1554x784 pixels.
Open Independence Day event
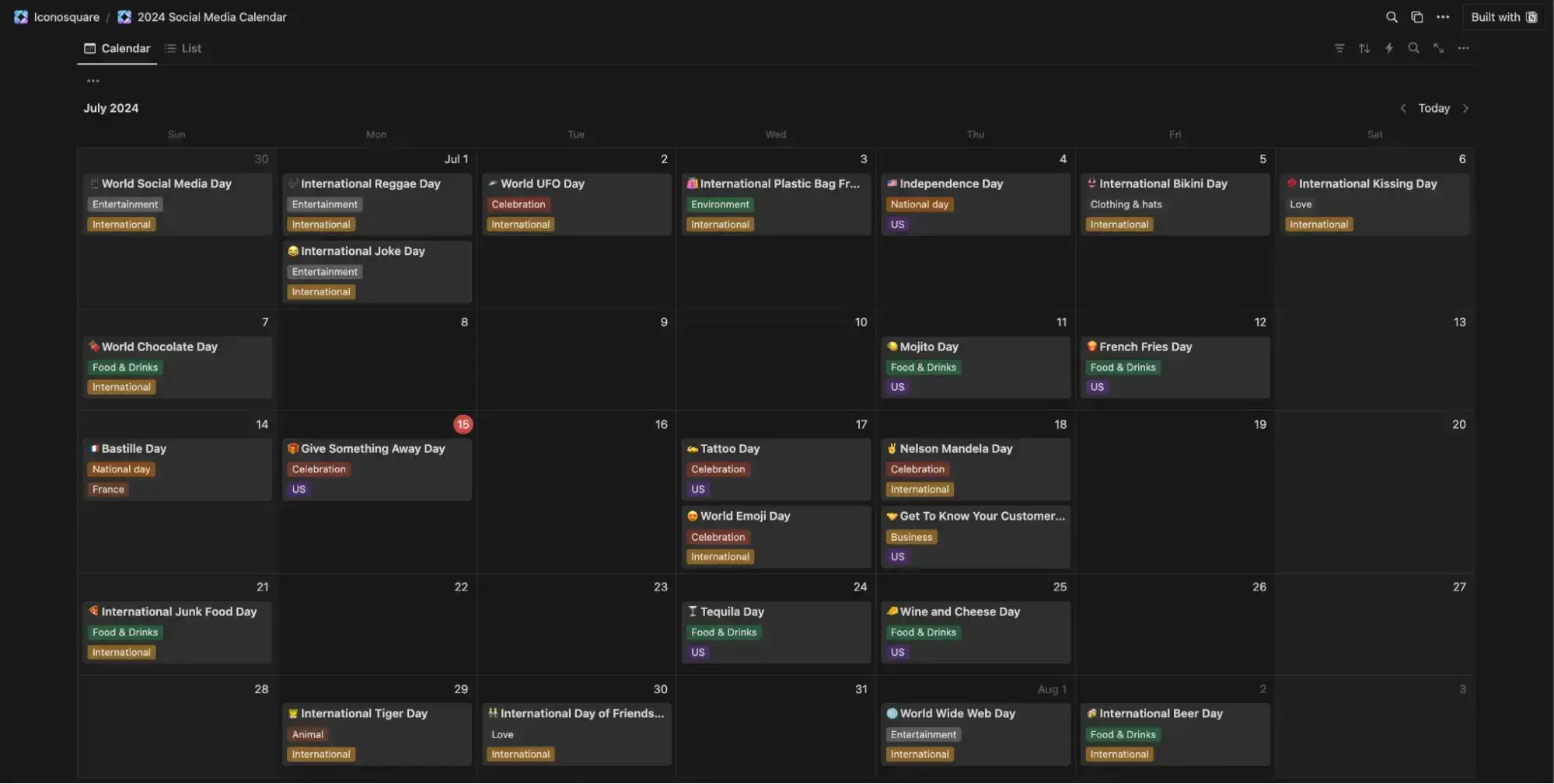pos(976,204)
